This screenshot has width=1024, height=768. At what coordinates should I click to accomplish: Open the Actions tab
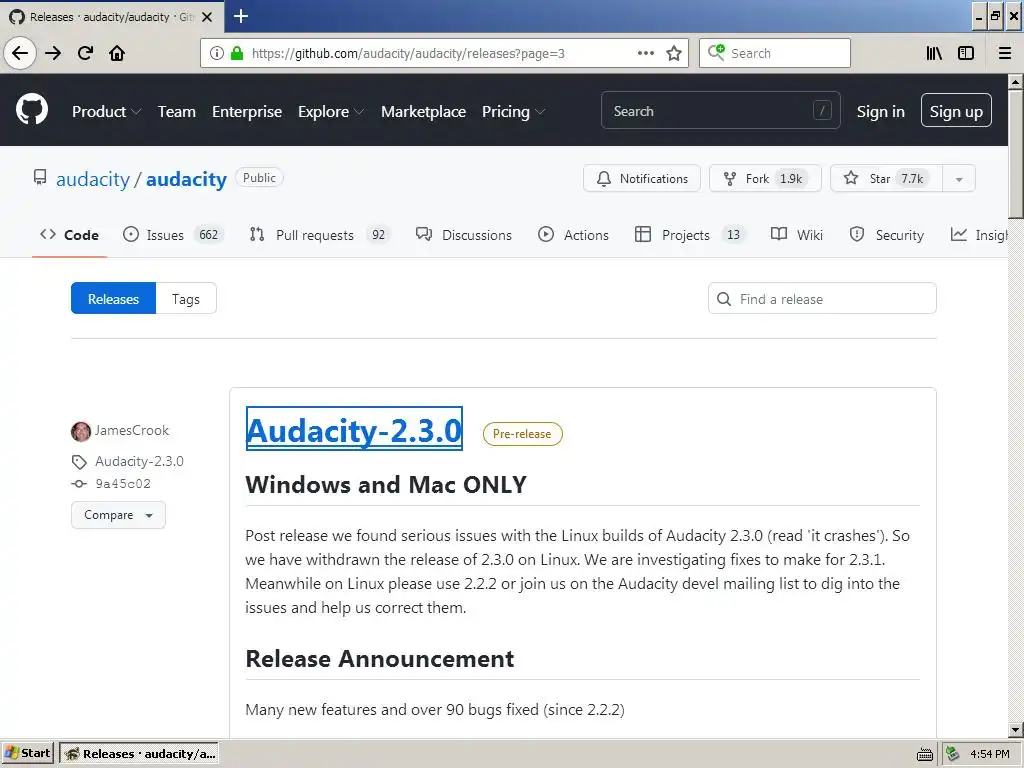[x=573, y=235]
